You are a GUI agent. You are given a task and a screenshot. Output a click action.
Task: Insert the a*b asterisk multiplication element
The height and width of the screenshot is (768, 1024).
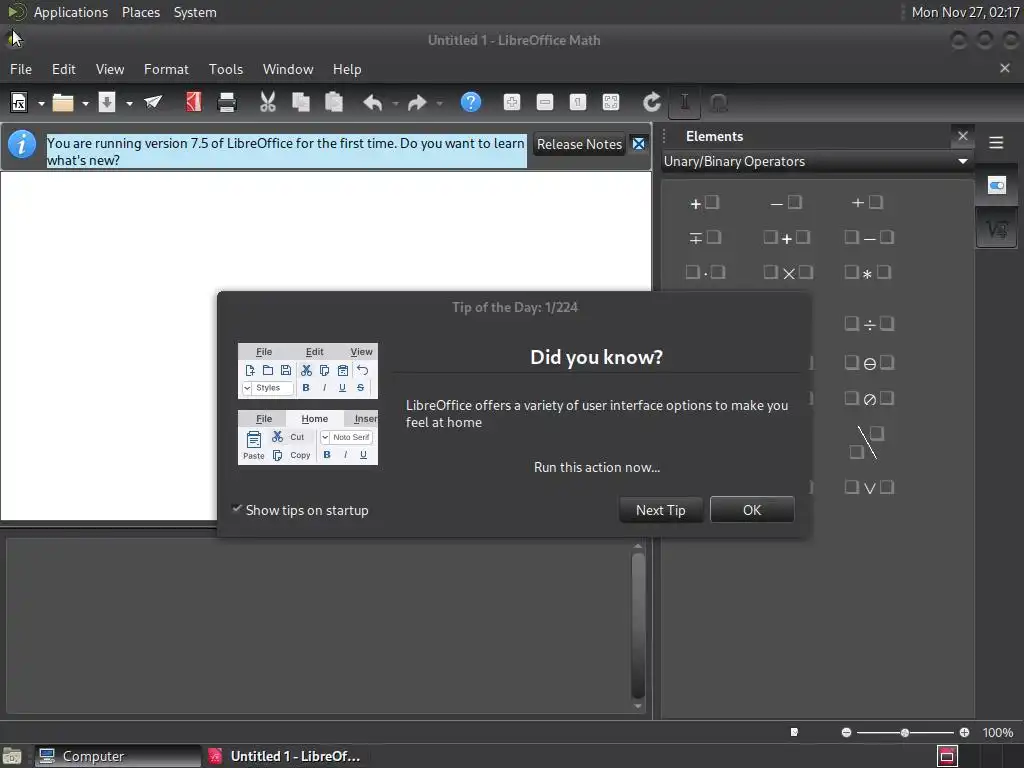click(x=867, y=273)
